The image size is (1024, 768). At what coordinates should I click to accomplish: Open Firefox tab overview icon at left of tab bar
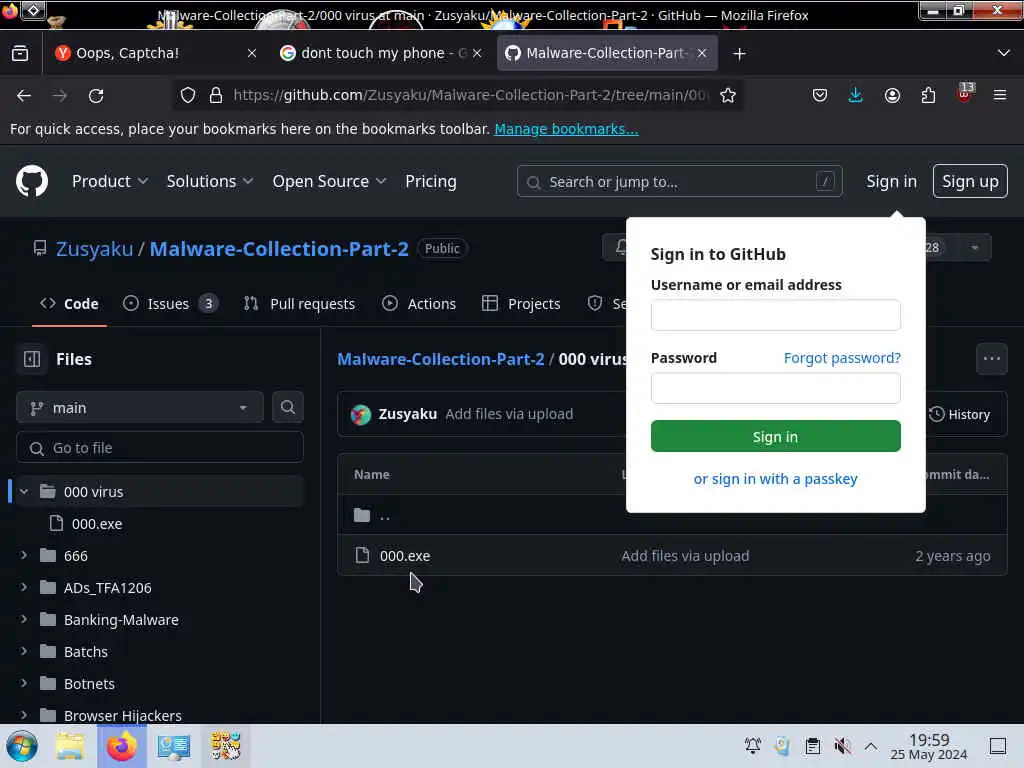click(20, 53)
